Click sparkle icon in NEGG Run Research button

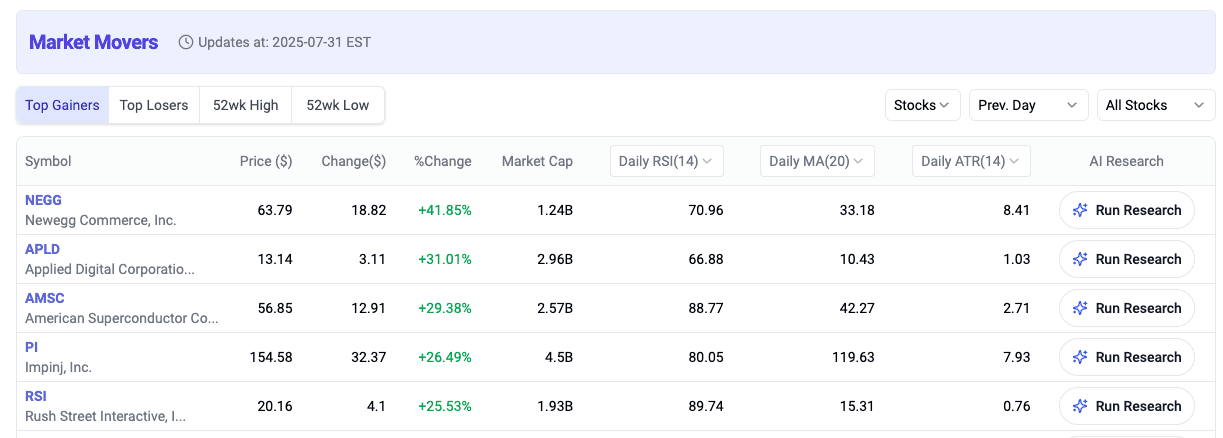pos(1080,210)
